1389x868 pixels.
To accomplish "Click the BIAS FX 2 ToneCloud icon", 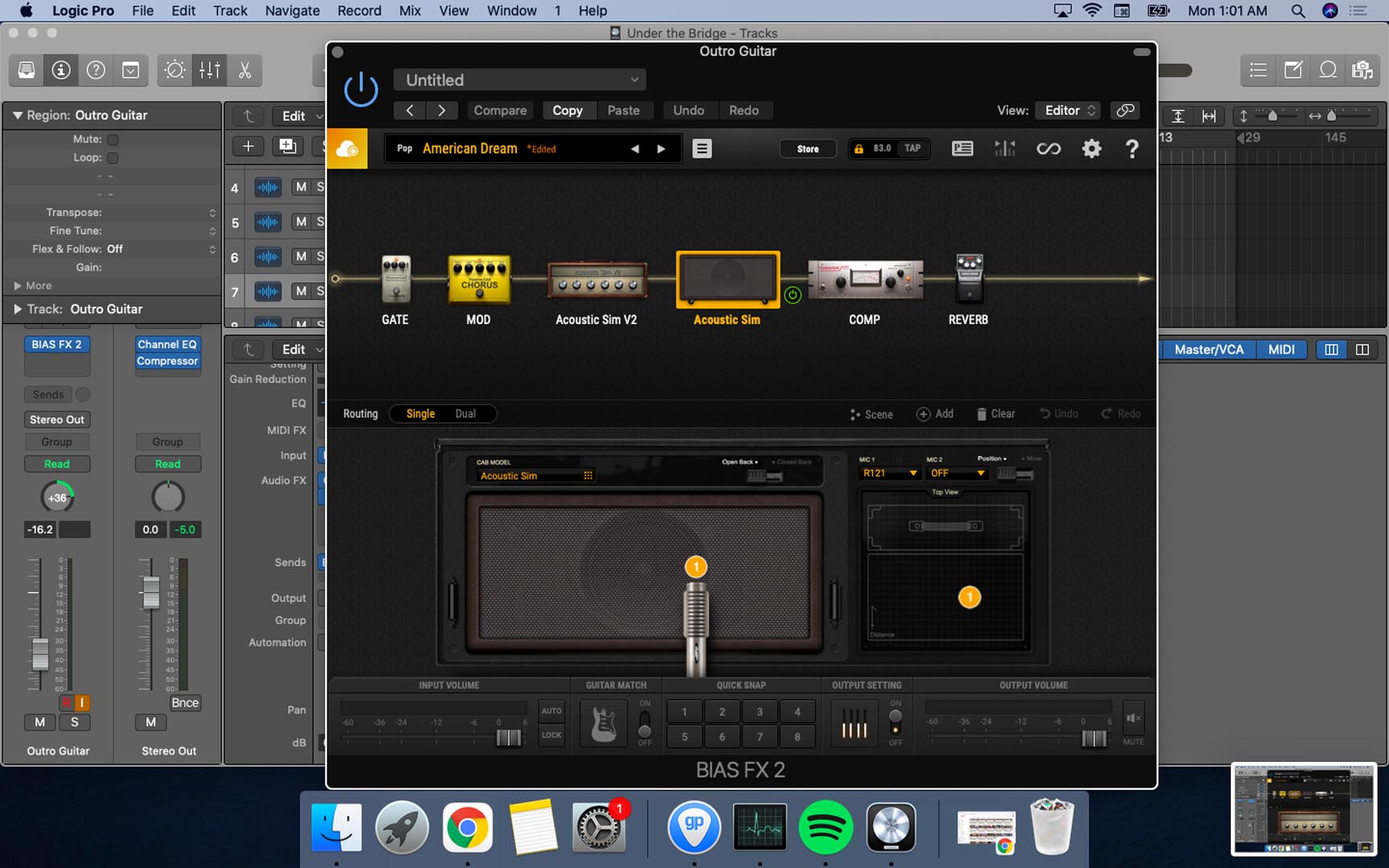I will (347, 149).
